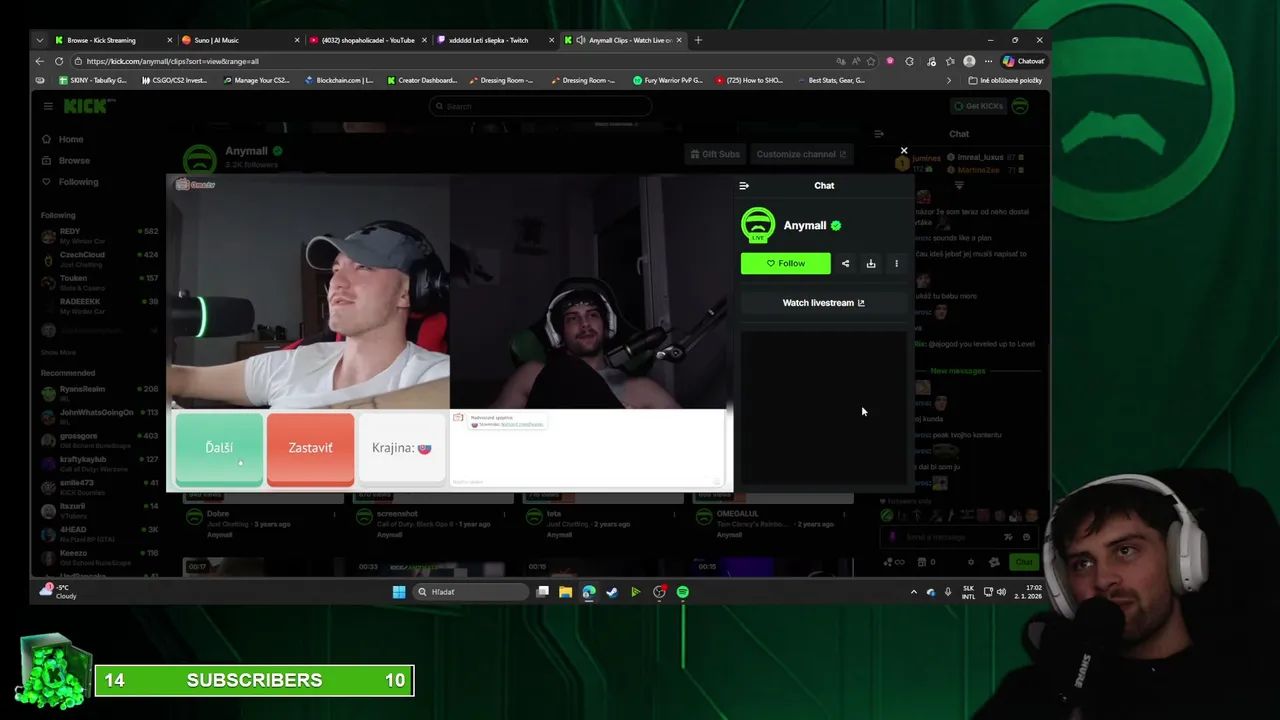
Task: Bookmark page with the star icon
Action: pos(871,61)
